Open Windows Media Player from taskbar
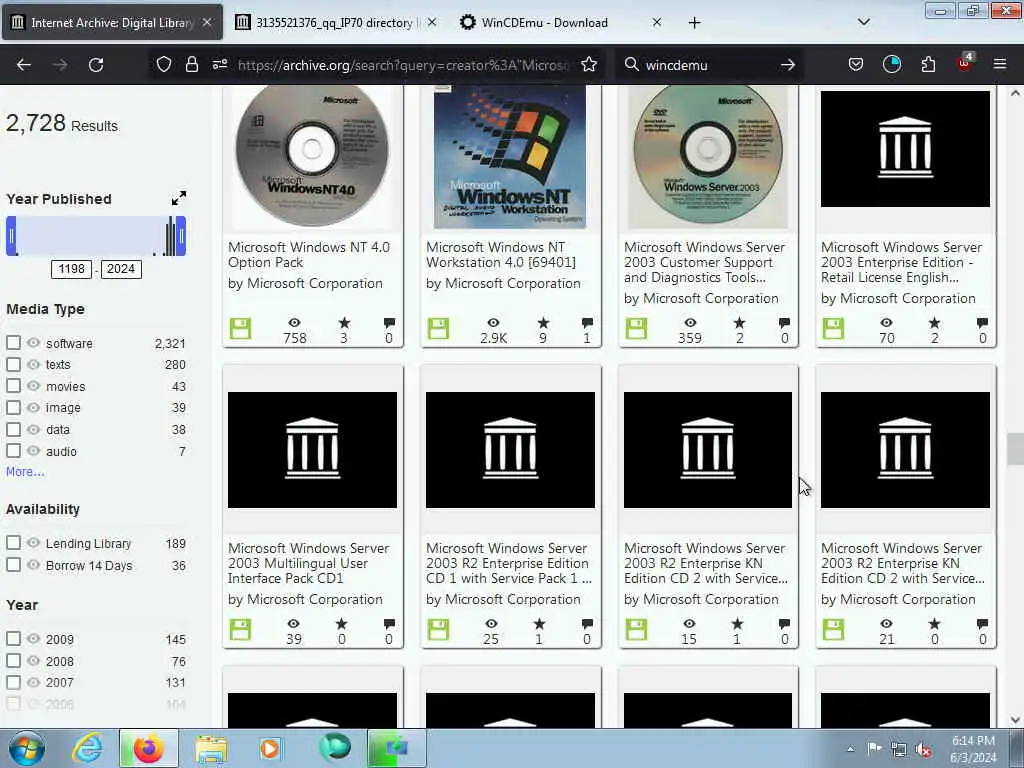The image size is (1024, 768). coord(270,748)
